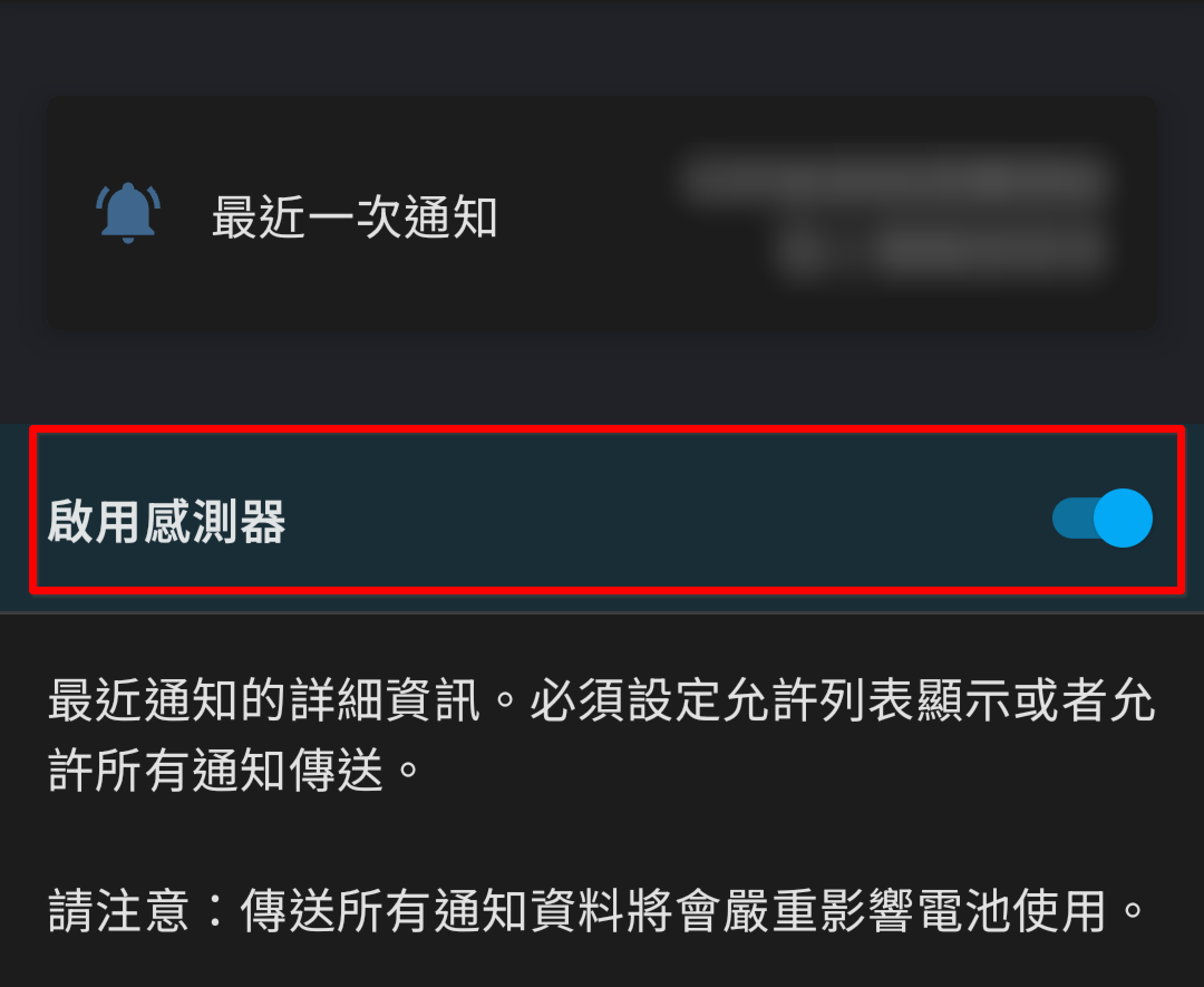Screen dimensions: 1204x987
Task: Tap the red-highlighted enable sensor row
Action: (x=607, y=510)
